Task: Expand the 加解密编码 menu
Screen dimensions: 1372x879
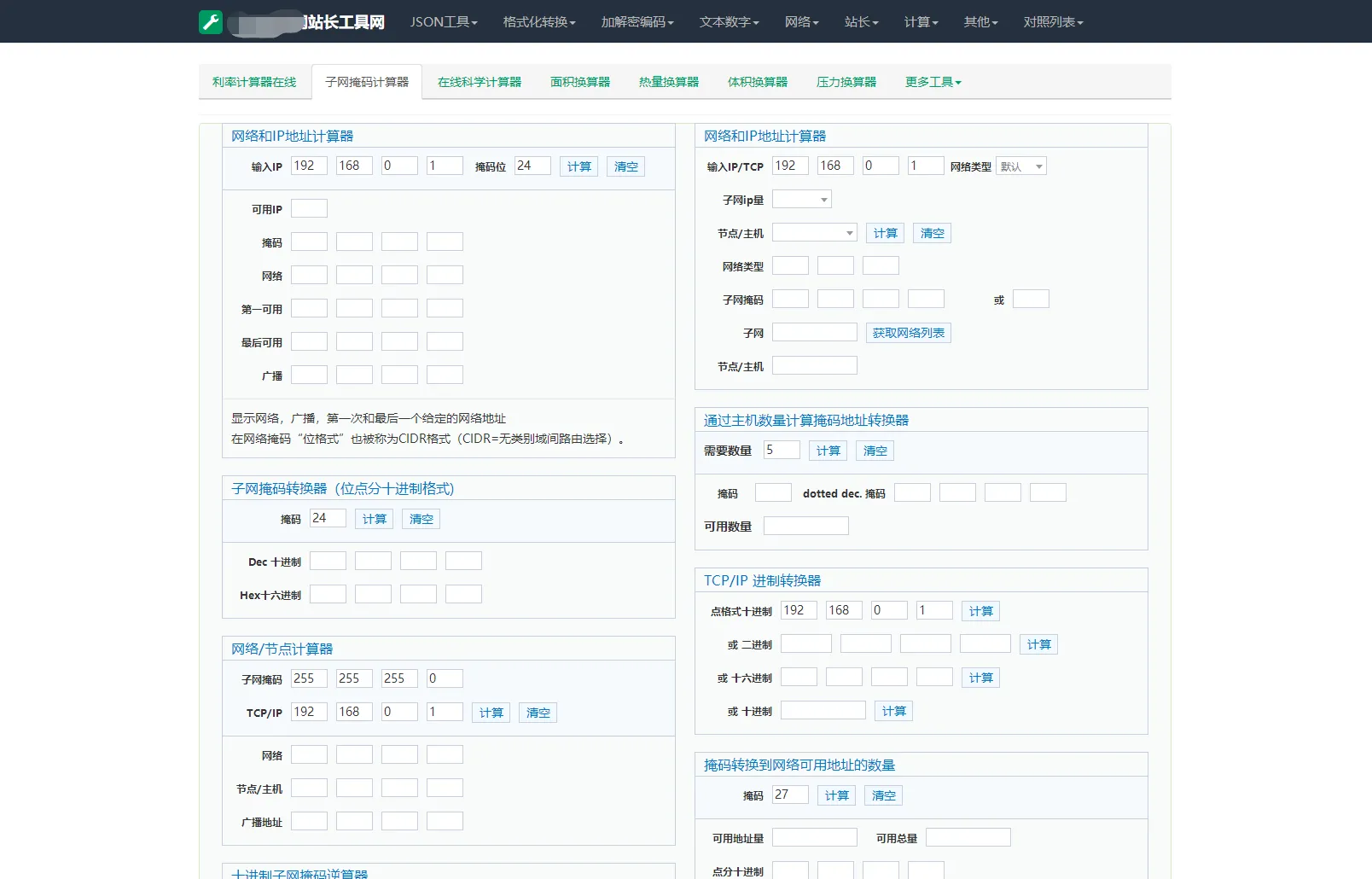Action: pos(637,22)
